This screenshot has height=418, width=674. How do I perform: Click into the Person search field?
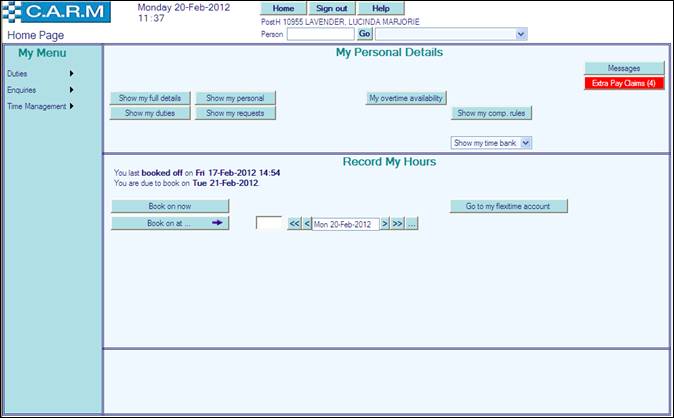coord(320,34)
